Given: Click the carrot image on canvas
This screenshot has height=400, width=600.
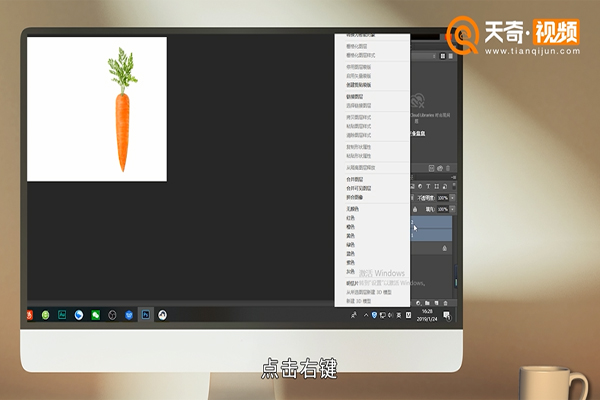Looking at the screenshot, I should click(122, 111).
